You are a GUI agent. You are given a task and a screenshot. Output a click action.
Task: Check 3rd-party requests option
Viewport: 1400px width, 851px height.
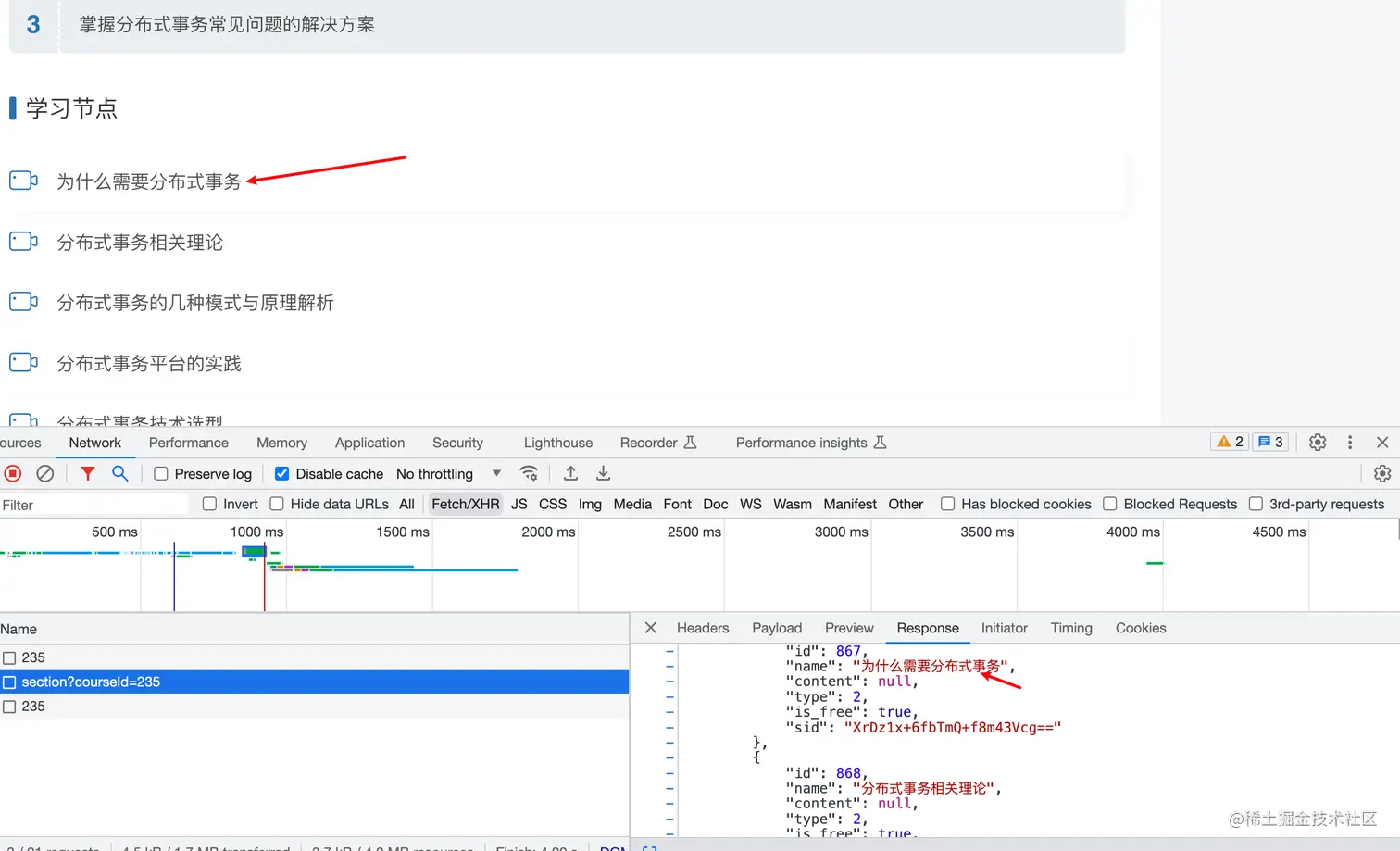click(x=1256, y=504)
